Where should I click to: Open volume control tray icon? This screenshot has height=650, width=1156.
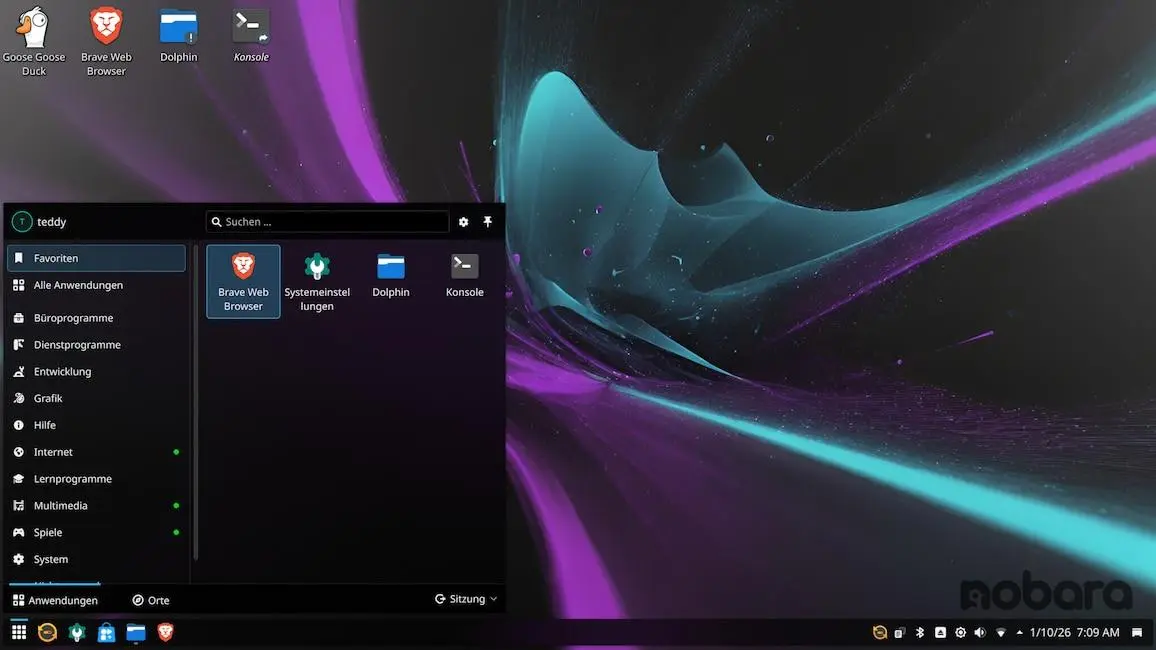(980, 632)
